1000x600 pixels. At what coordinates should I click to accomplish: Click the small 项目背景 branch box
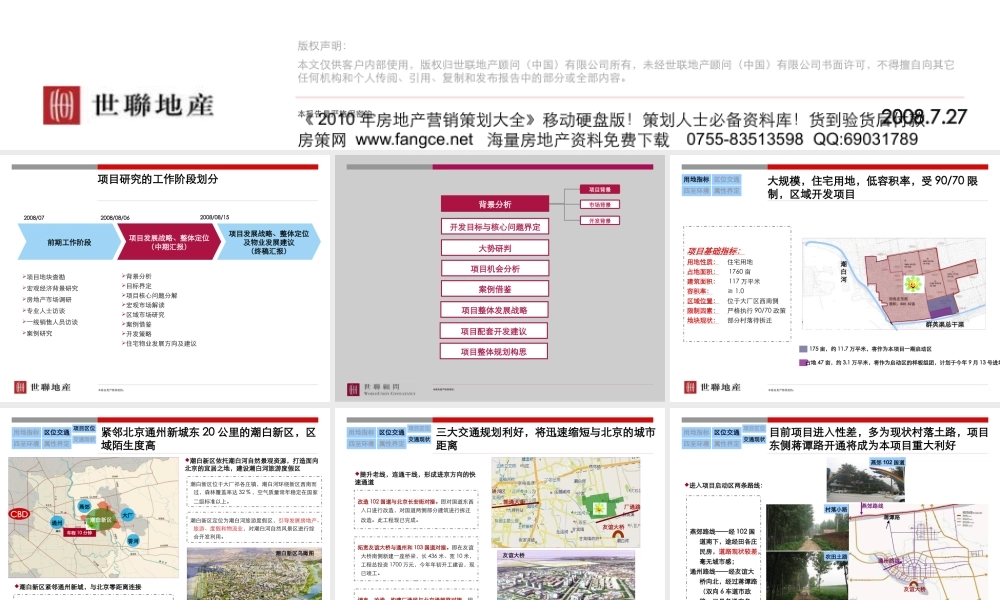(599, 189)
